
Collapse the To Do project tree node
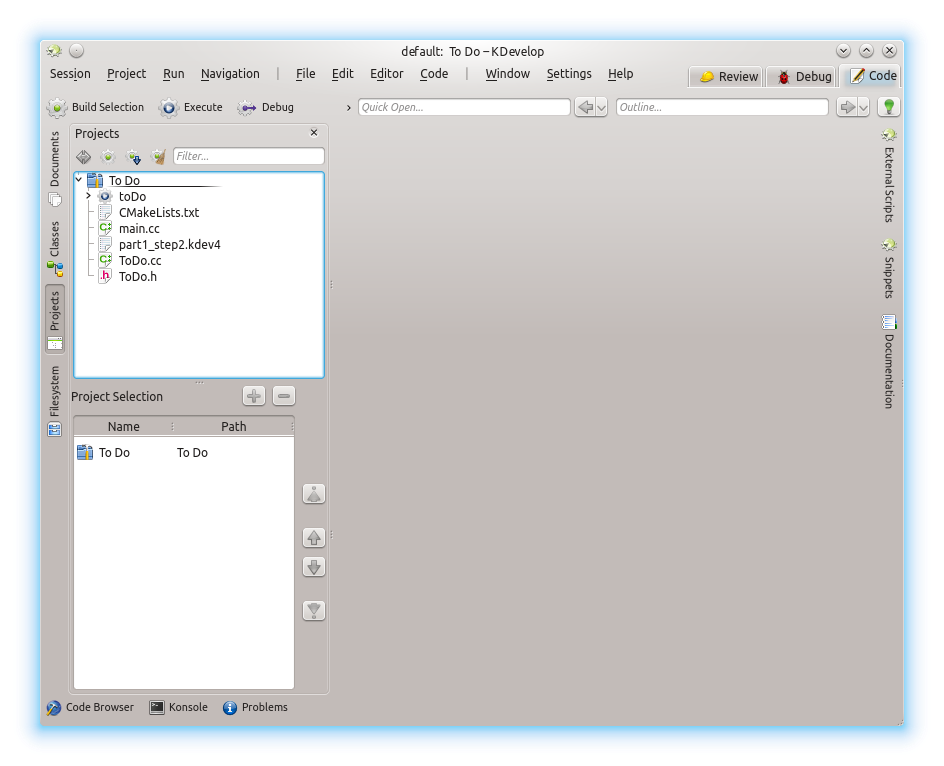coord(79,179)
